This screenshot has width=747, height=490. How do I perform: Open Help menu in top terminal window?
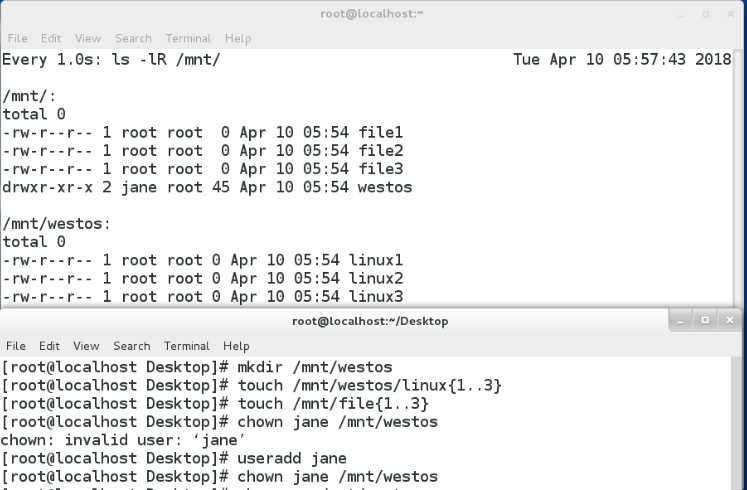(x=238, y=38)
